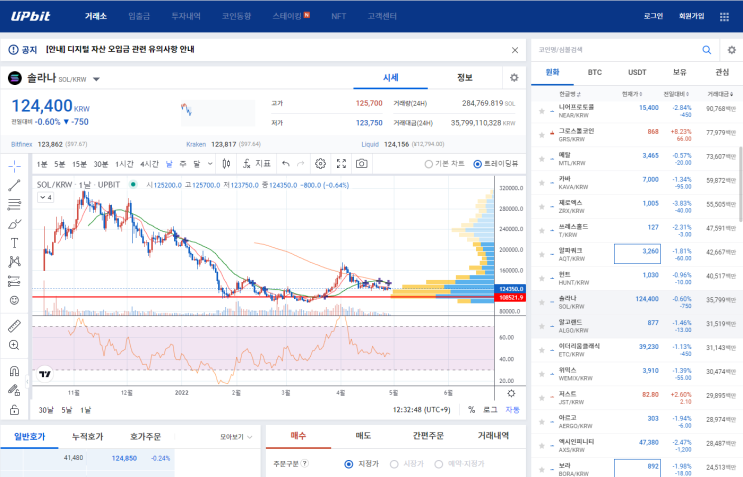Select the 트레이딩뷰 radio option

pyautogui.click(x=478, y=164)
